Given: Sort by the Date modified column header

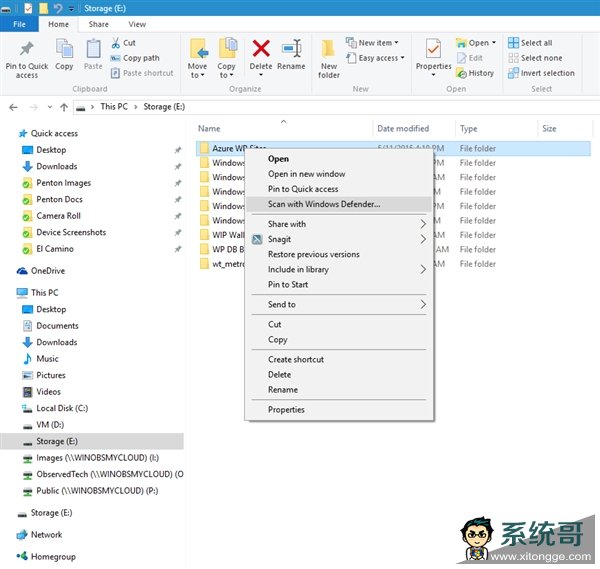Looking at the screenshot, I should pos(403,129).
